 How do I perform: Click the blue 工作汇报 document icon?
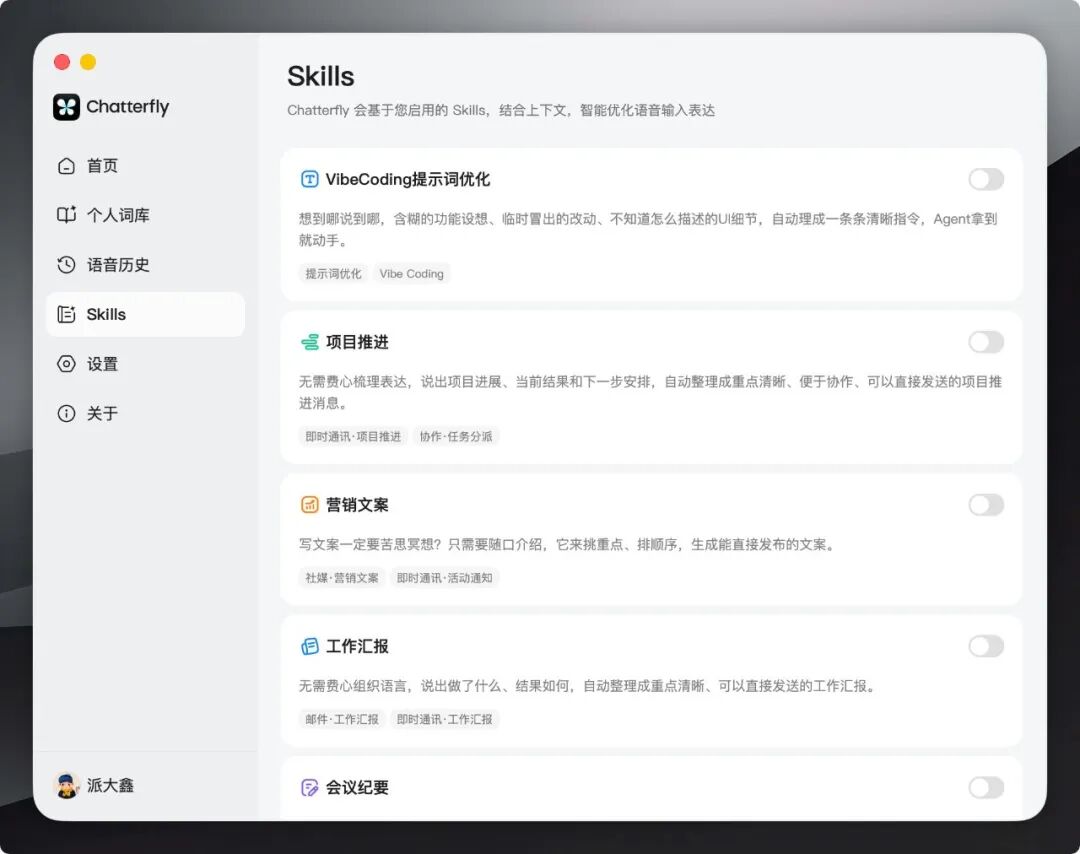[x=309, y=646]
